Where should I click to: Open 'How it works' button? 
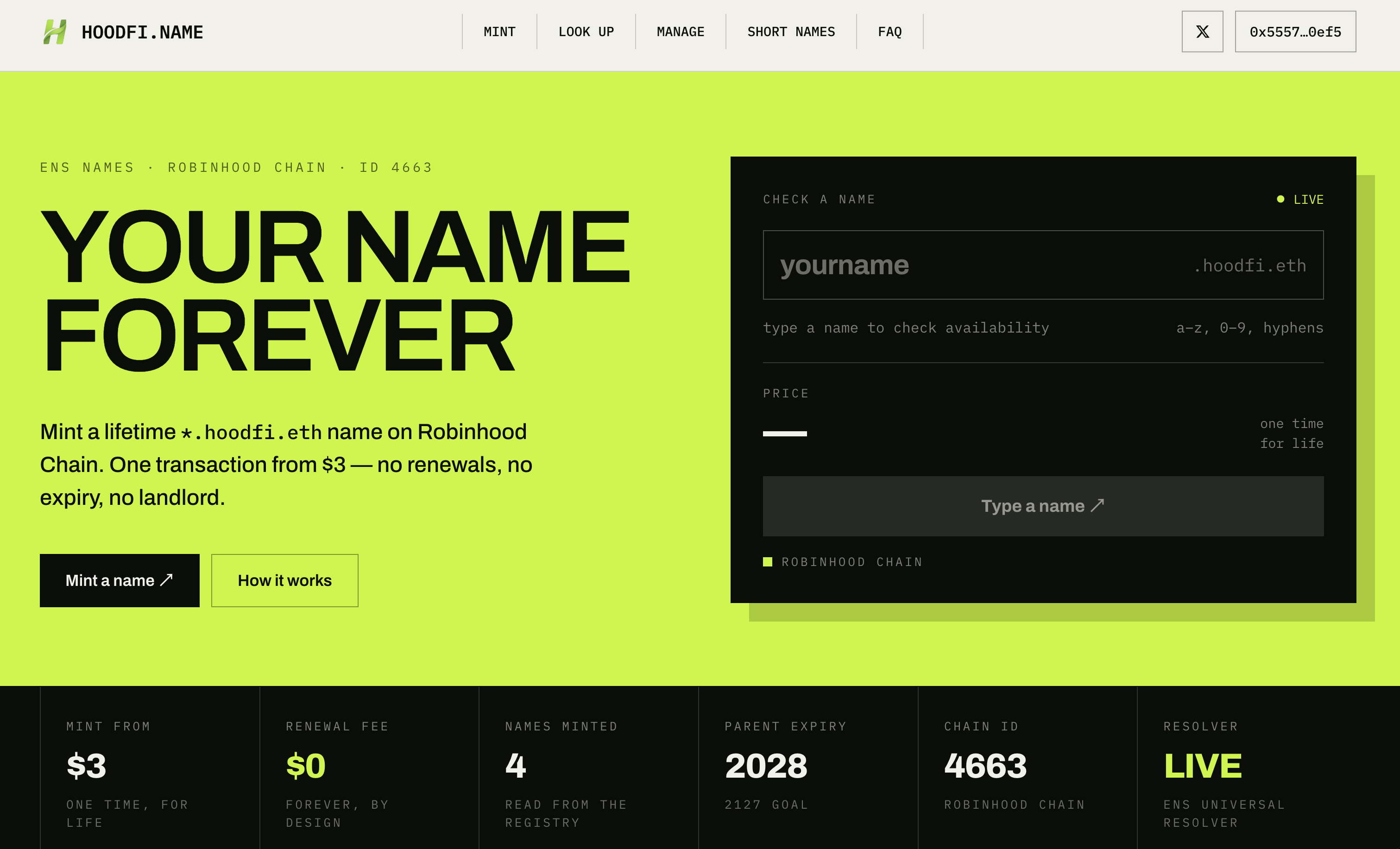pos(284,580)
